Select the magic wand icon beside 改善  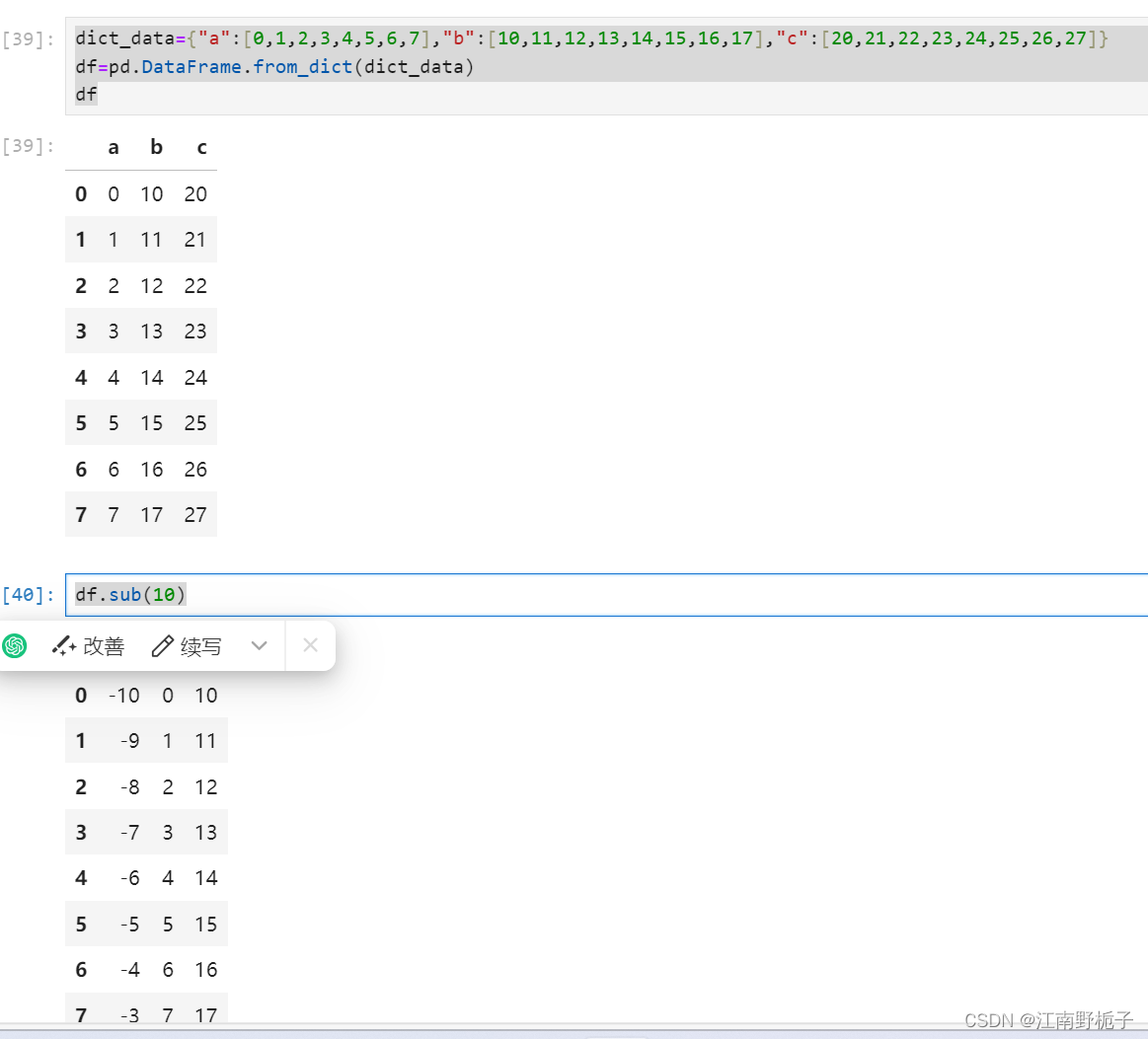(x=63, y=645)
